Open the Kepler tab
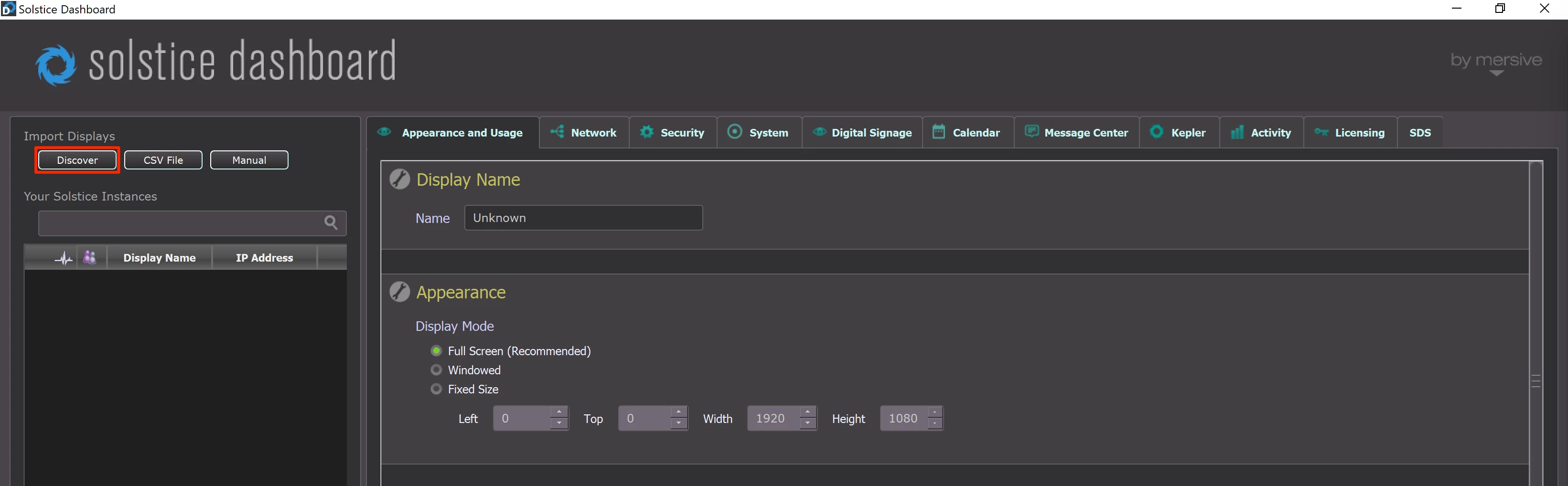Screen dimensions: 1568x486 coord(1179,133)
